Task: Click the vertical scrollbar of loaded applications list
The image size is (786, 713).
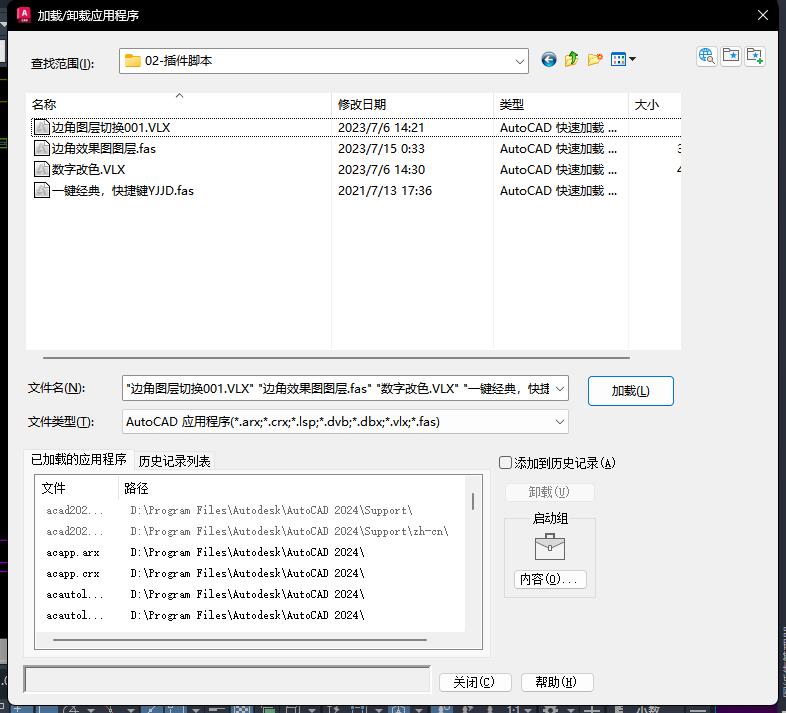Action: 473,501
